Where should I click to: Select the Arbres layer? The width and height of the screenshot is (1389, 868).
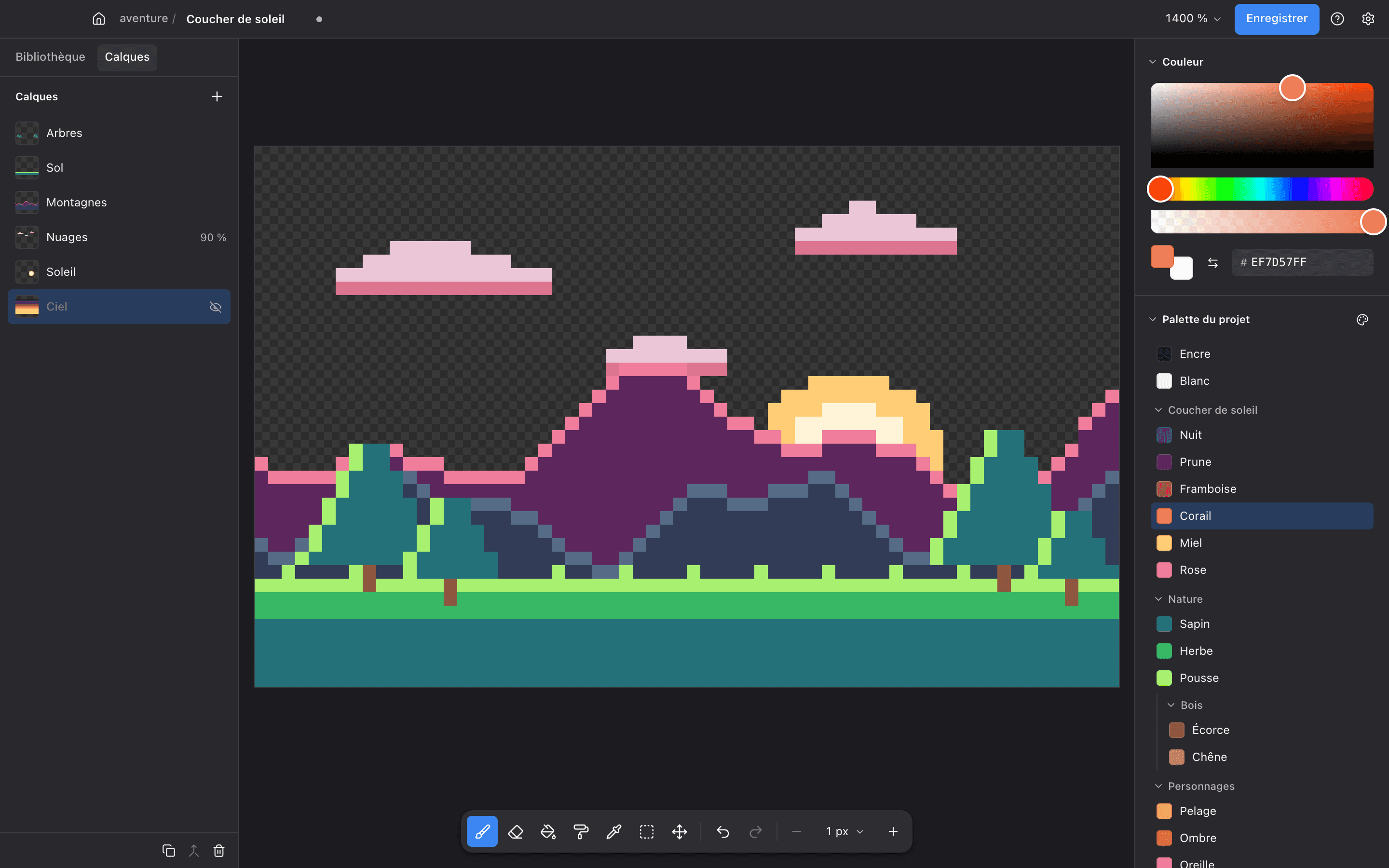(x=119, y=133)
